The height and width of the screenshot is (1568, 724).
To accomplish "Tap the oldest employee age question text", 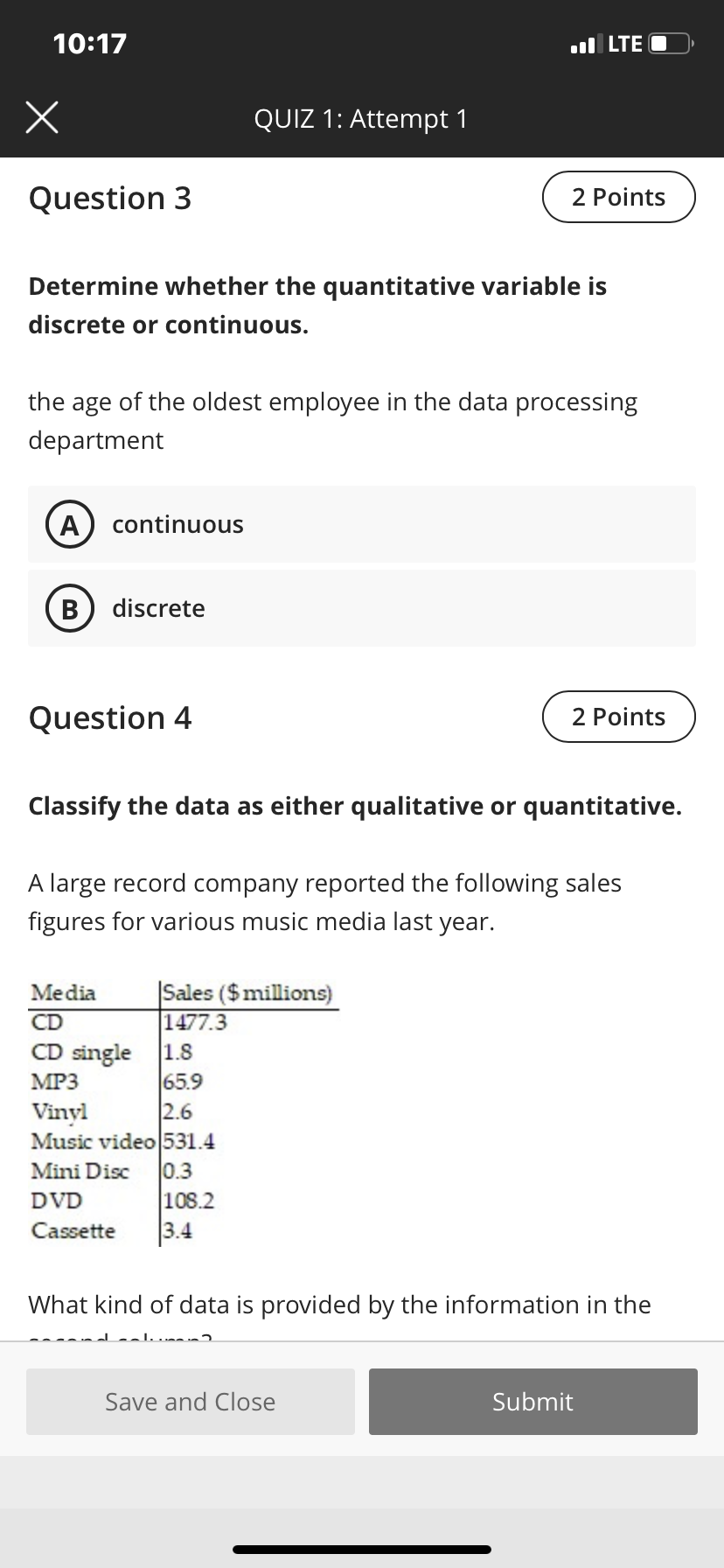I will (x=333, y=421).
